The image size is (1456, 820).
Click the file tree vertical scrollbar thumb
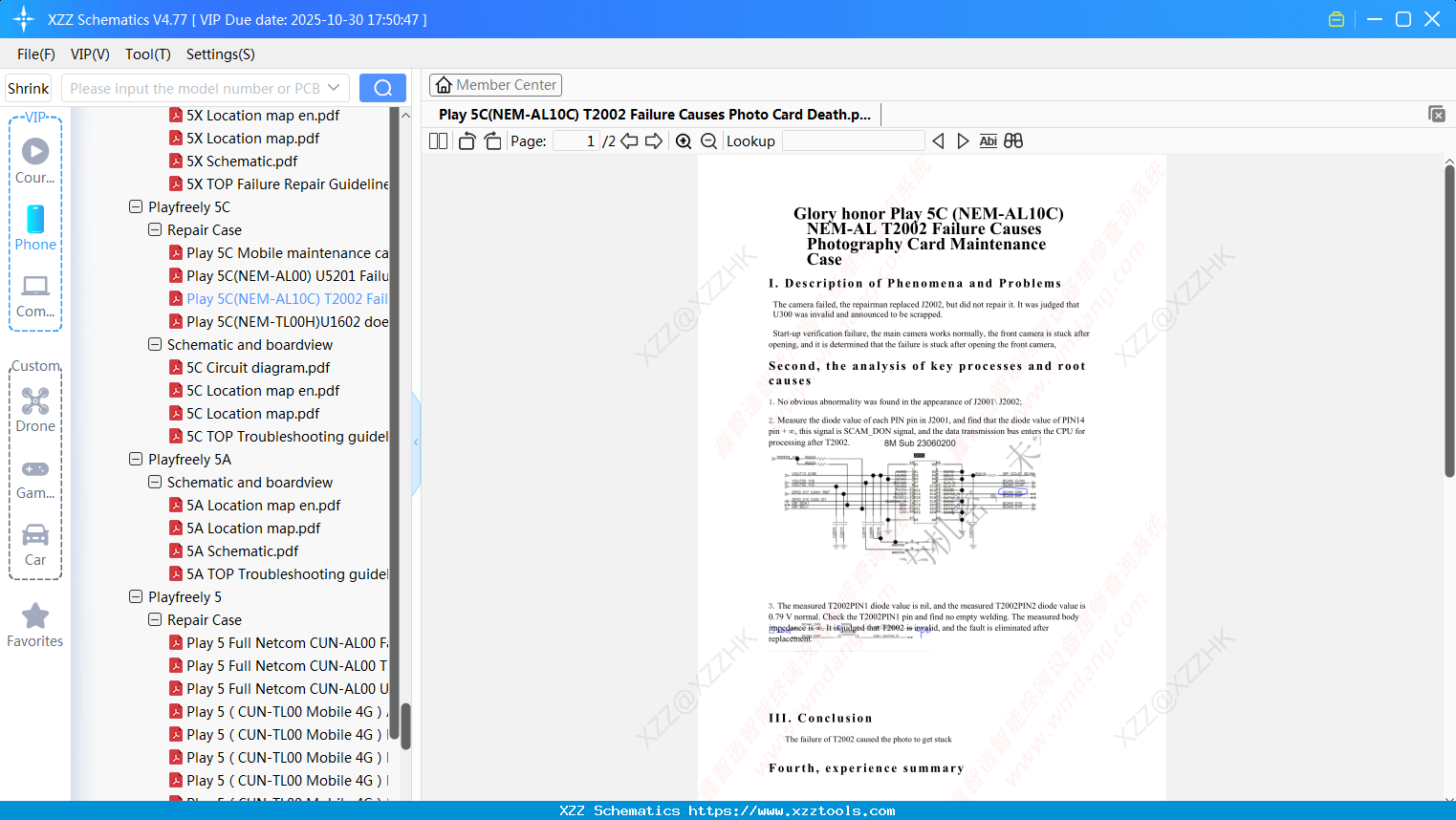click(x=405, y=727)
